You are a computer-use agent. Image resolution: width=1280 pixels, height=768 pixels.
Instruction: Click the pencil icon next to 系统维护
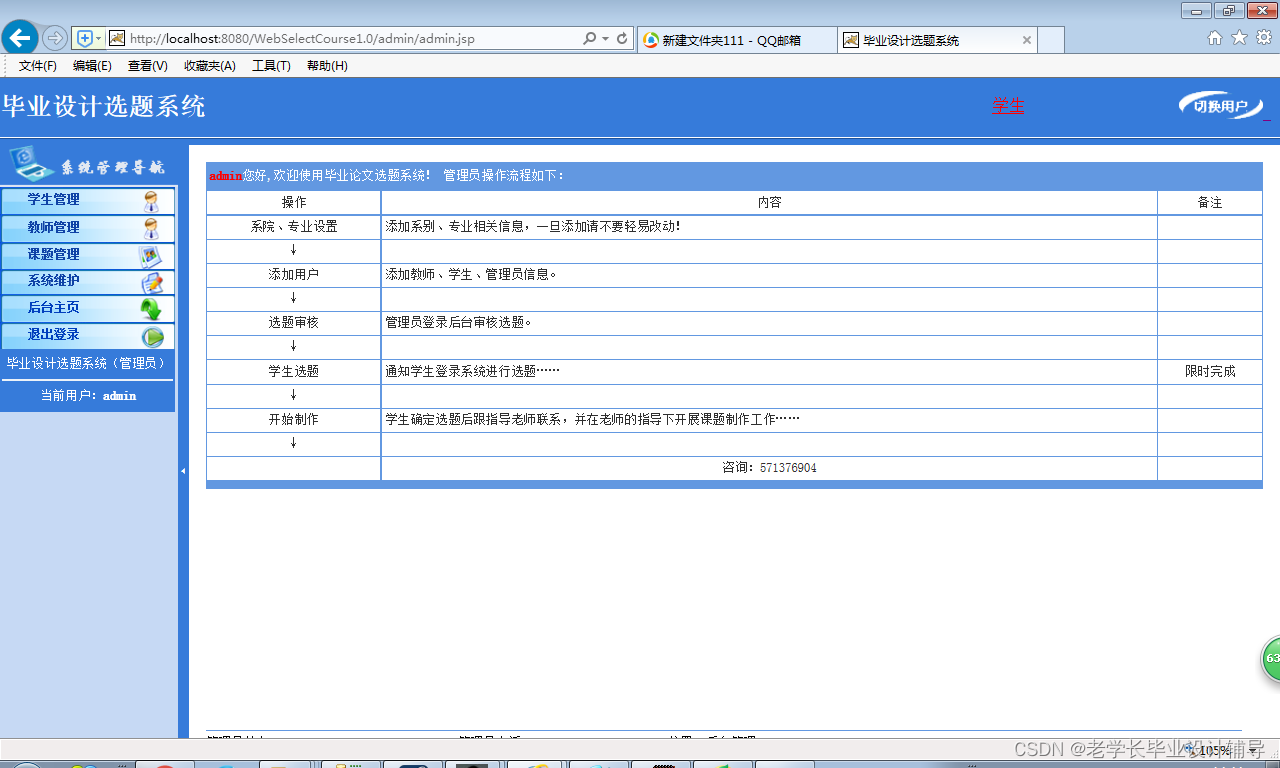152,283
